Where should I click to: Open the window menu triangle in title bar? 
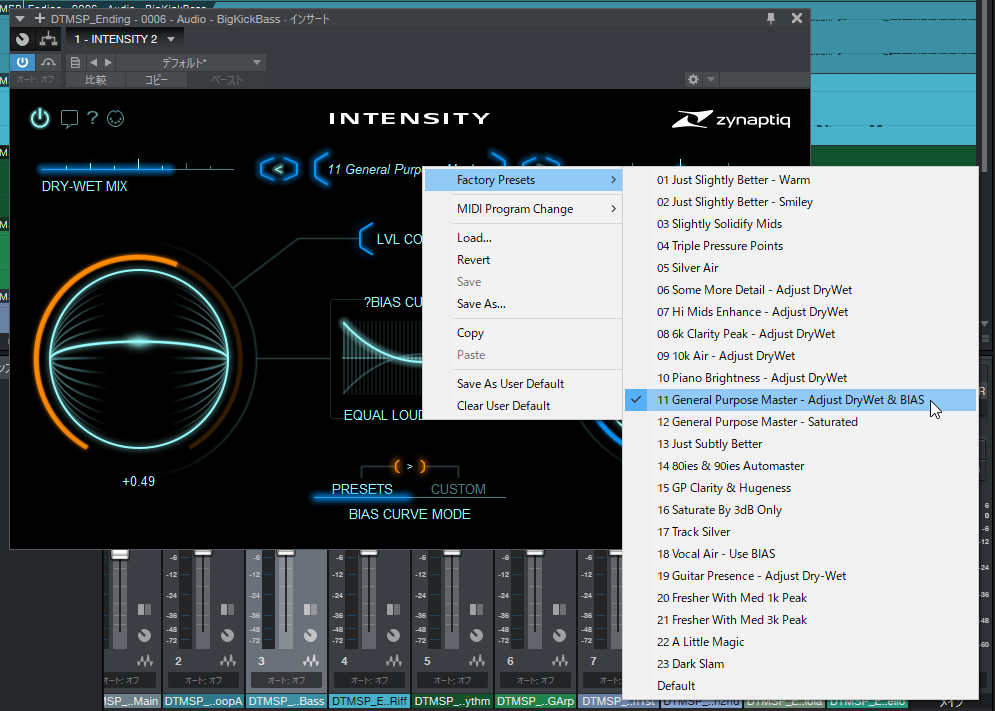coord(20,19)
